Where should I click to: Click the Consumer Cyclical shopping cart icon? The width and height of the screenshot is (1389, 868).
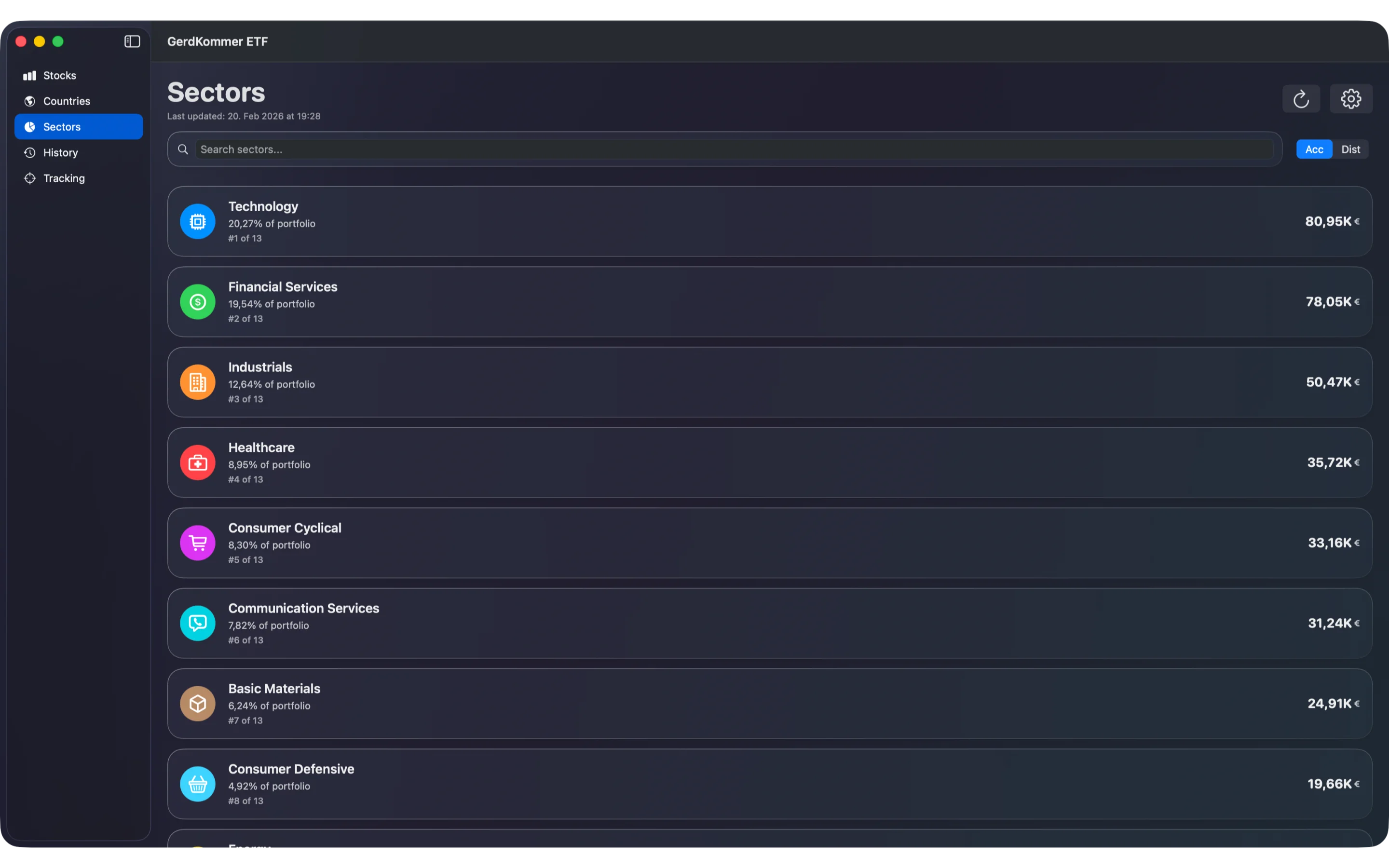(197, 542)
